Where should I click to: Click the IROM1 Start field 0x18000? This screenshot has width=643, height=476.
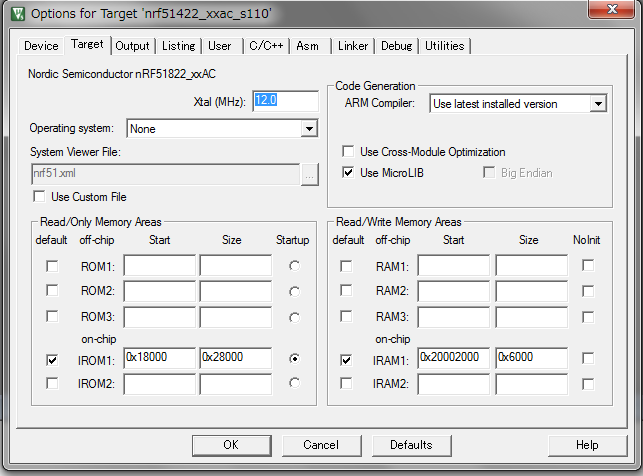(160, 358)
